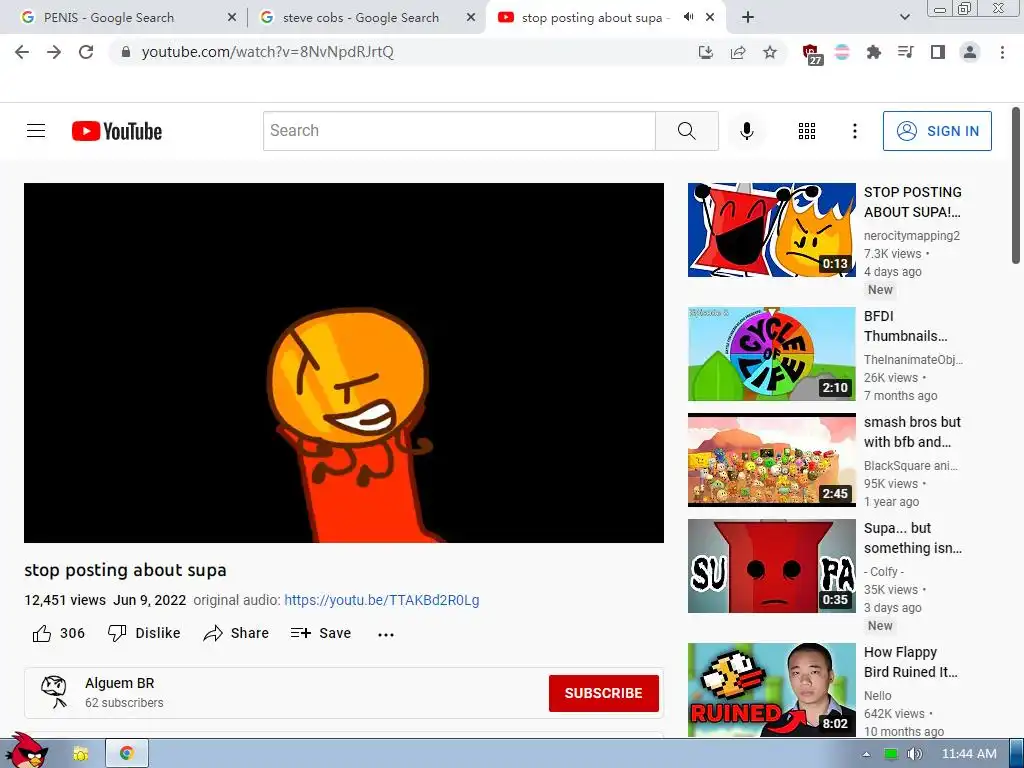Screen dimensions: 1024x768
Task: Open Alguem BR channel name link
Action: (x=120, y=683)
